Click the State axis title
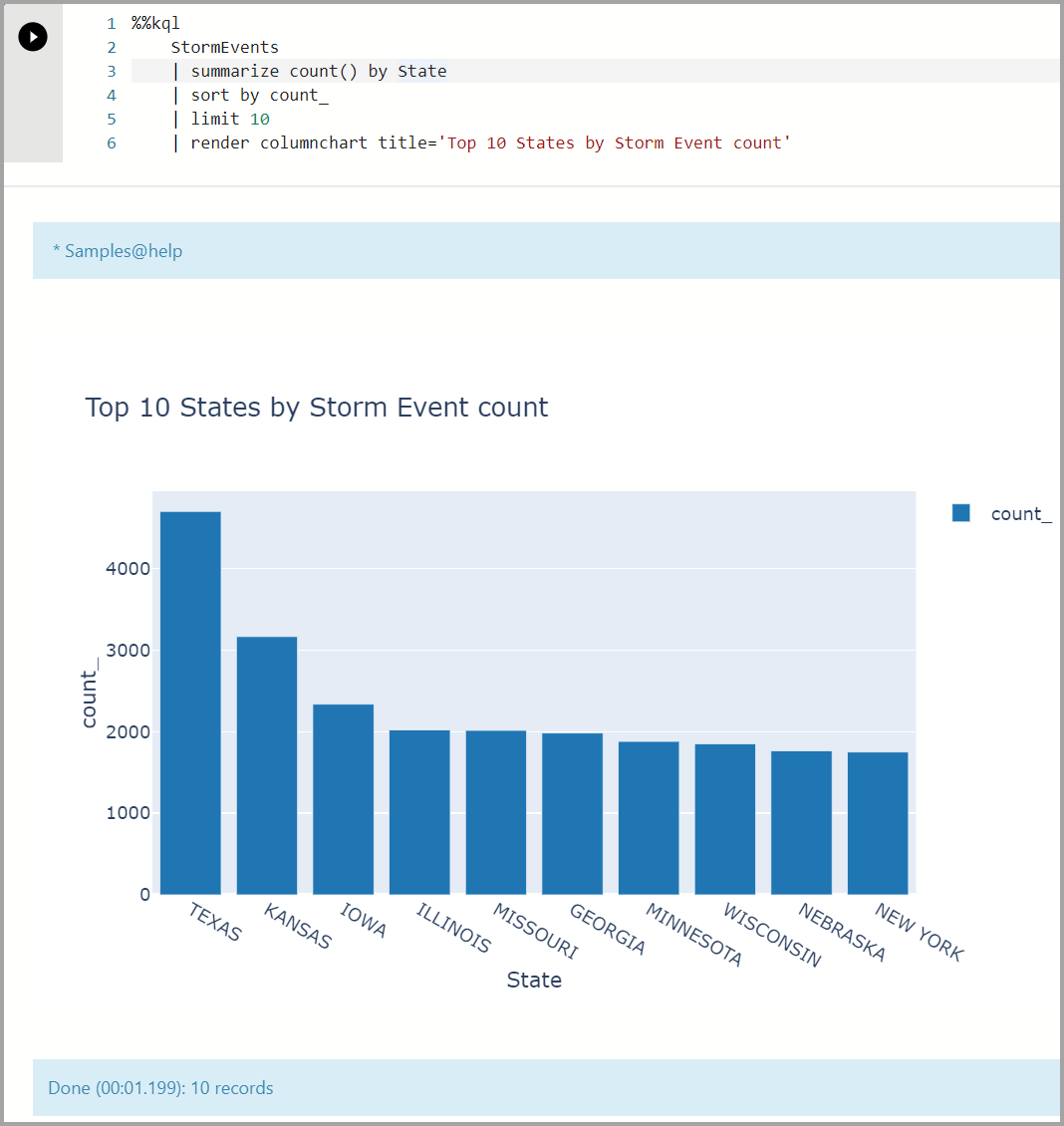1064x1126 pixels. point(534,980)
